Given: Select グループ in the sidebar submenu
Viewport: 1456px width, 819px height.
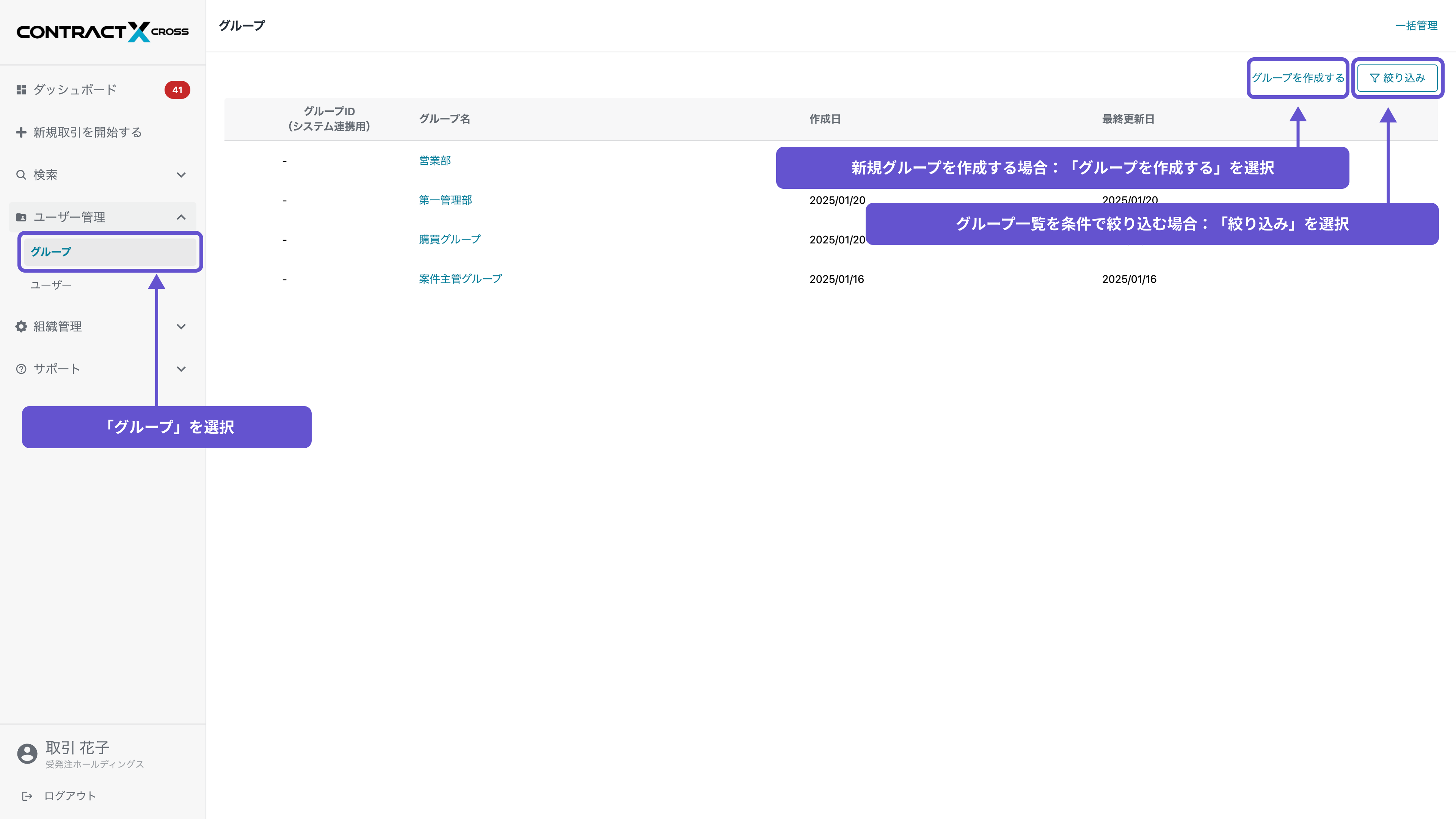Looking at the screenshot, I should coord(51,252).
